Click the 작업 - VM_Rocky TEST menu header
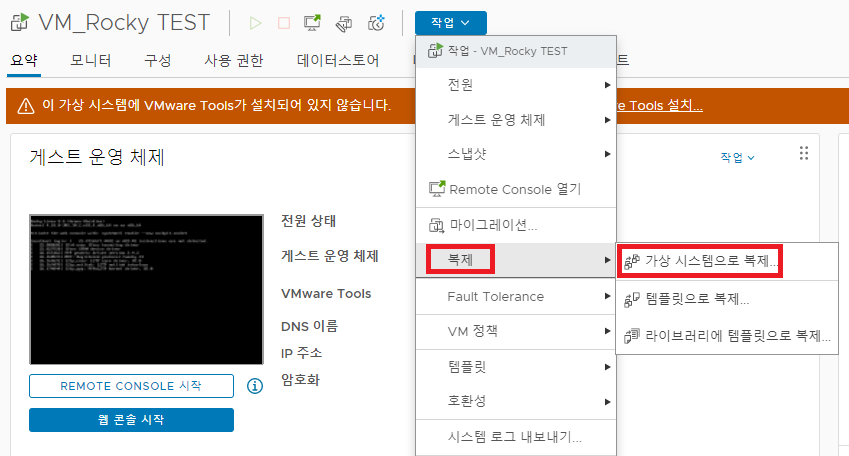The height and width of the screenshot is (456, 849). 516,51
